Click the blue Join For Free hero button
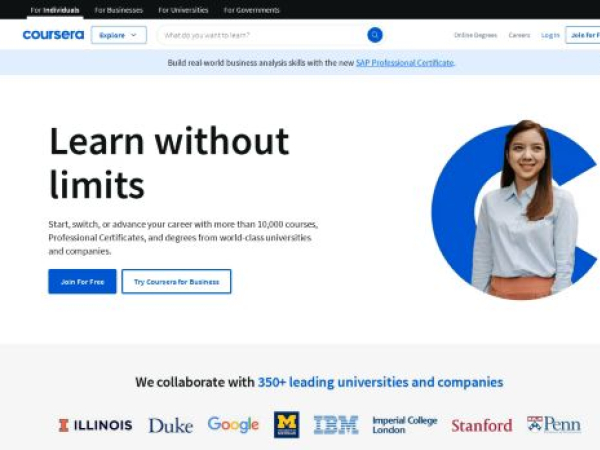This screenshot has height=450, width=600. pos(82,282)
